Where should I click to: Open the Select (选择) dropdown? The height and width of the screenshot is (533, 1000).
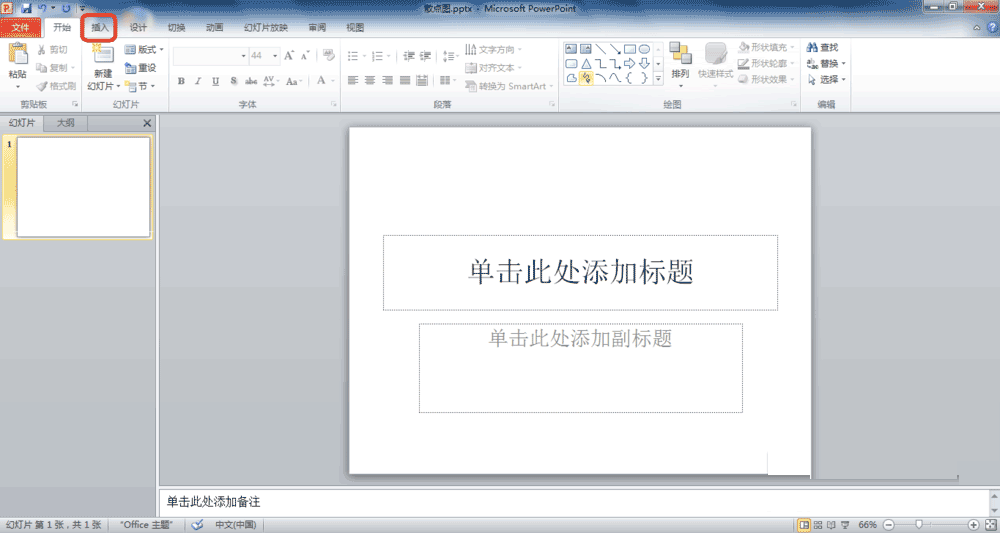[826, 80]
